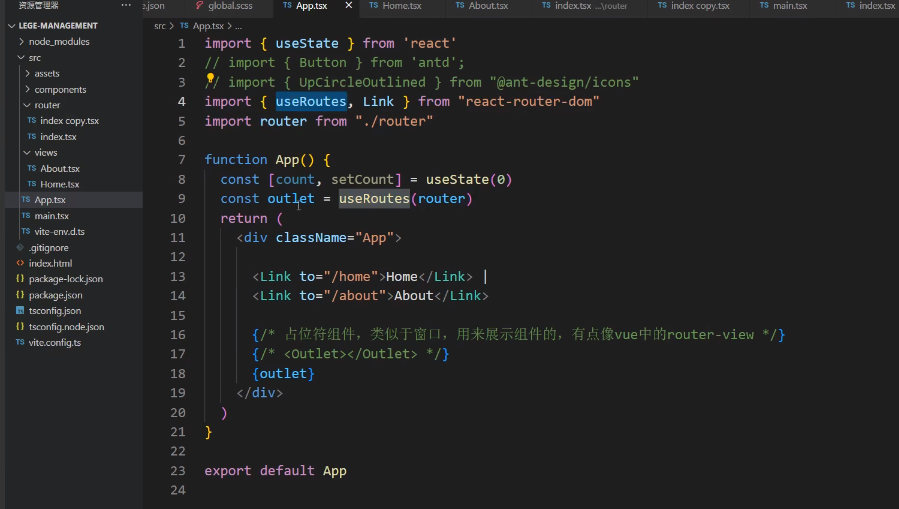Viewport: 899px width, 509px height.
Task: Click the git icon beside .gitignore
Action: [x=20, y=248]
